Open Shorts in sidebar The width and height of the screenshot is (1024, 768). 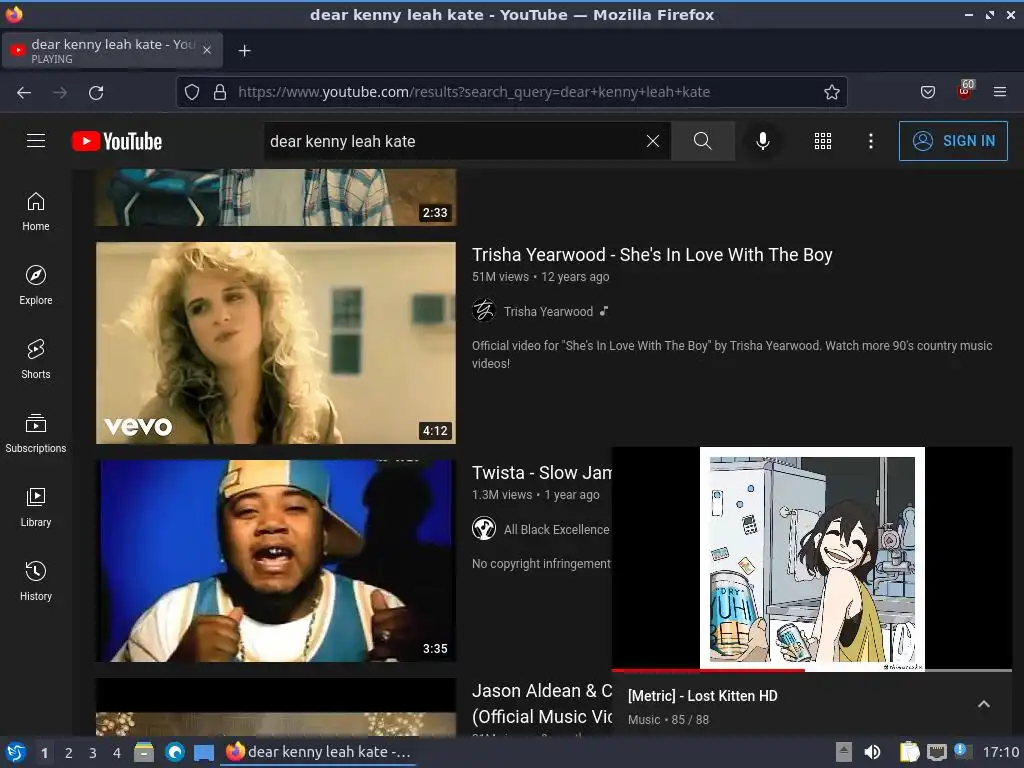point(36,359)
